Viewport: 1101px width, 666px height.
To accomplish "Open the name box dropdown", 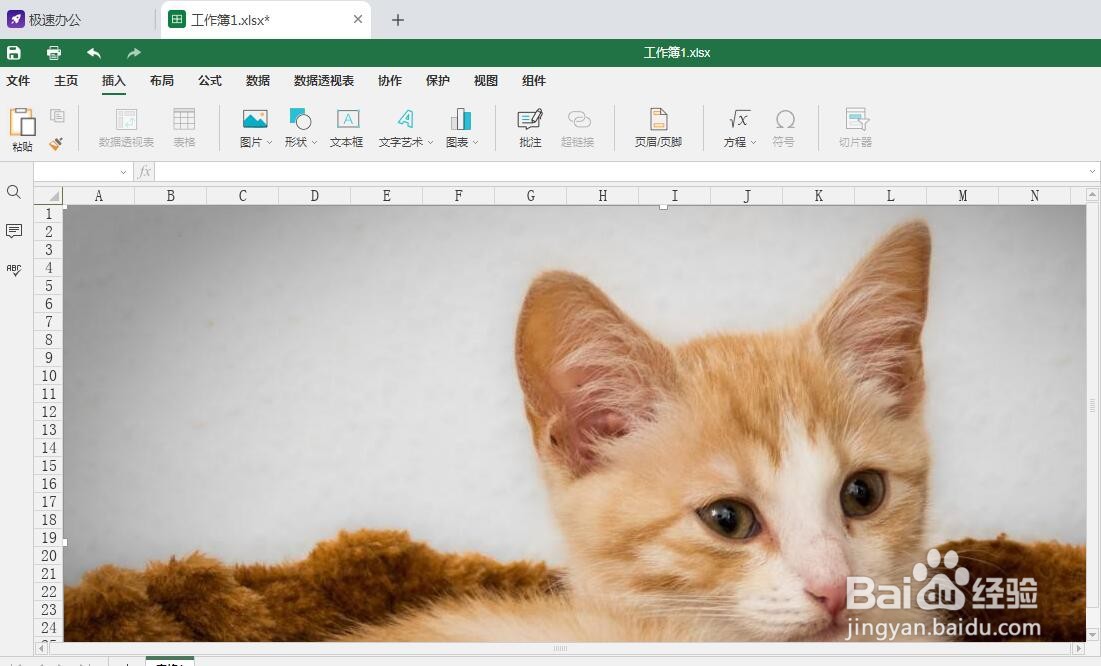I will (x=123, y=171).
